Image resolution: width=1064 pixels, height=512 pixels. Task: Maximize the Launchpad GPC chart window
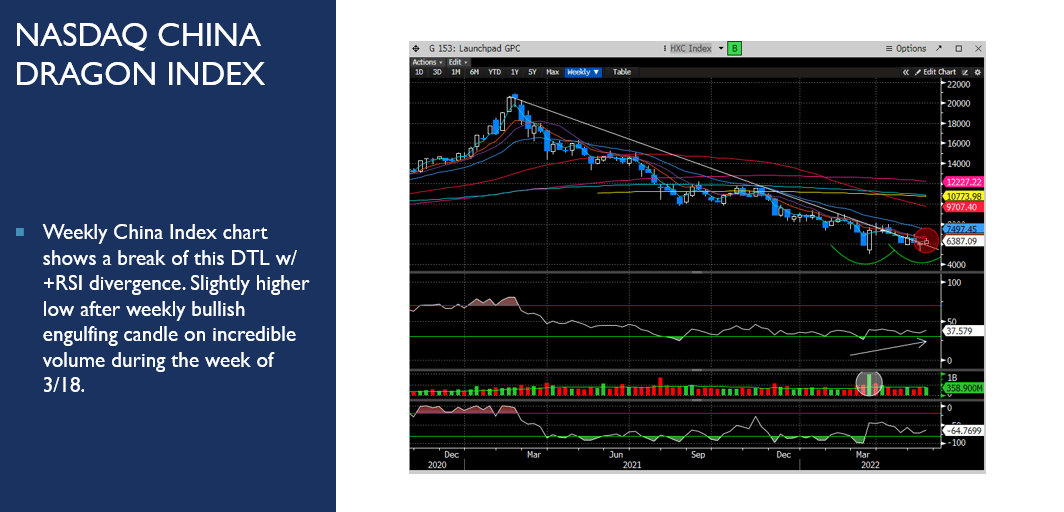pyautogui.click(x=959, y=49)
